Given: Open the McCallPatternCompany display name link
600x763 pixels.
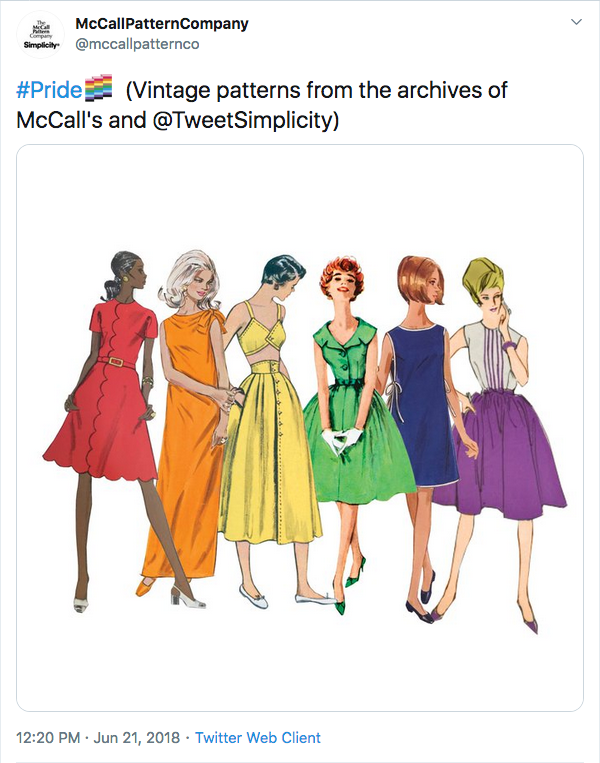Looking at the screenshot, I should tap(162, 23).
